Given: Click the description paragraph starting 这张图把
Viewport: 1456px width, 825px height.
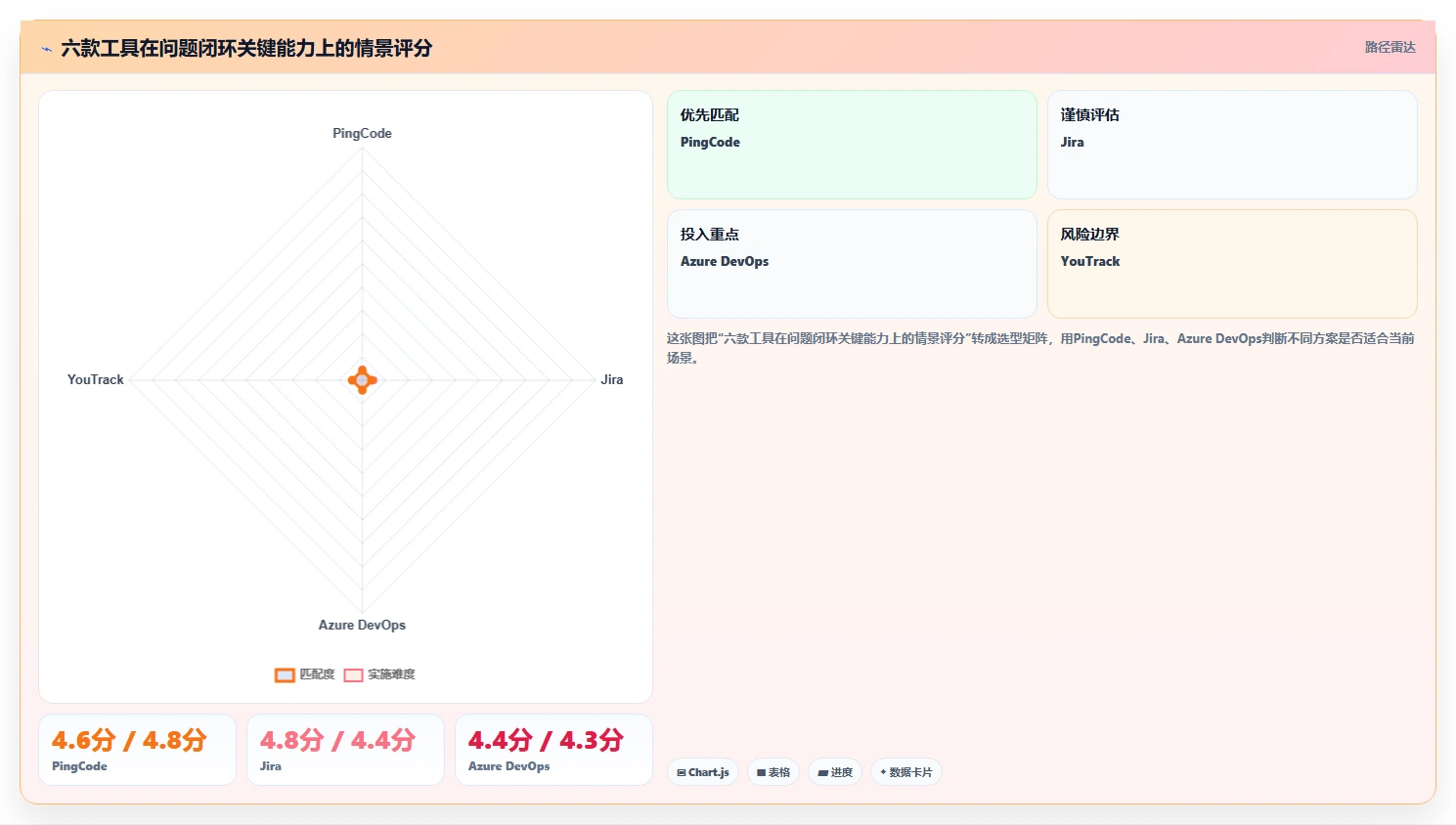Looking at the screenshot, I should click(x=1040, y=348).
